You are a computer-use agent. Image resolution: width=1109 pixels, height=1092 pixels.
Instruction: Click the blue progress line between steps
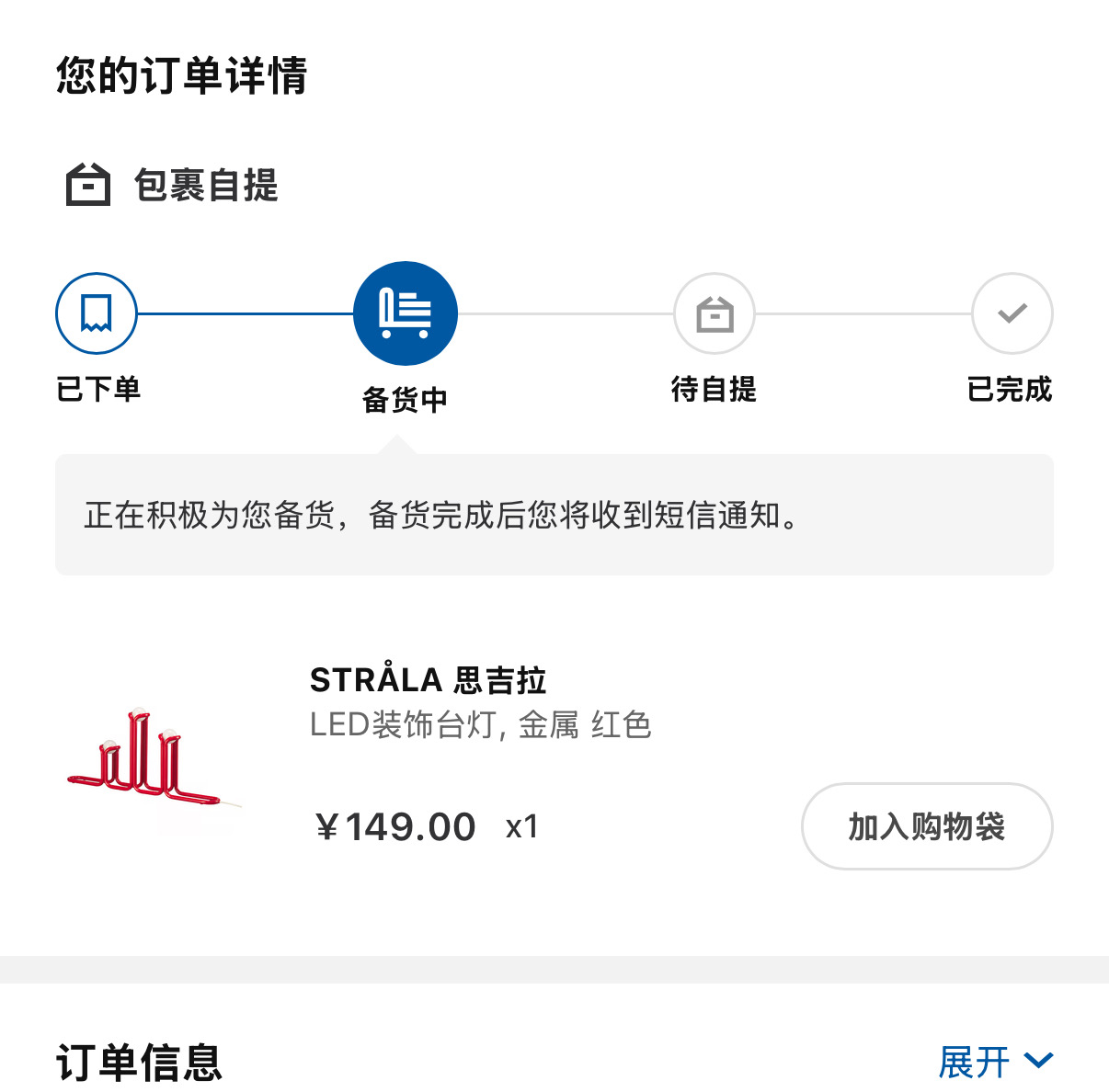246,313
